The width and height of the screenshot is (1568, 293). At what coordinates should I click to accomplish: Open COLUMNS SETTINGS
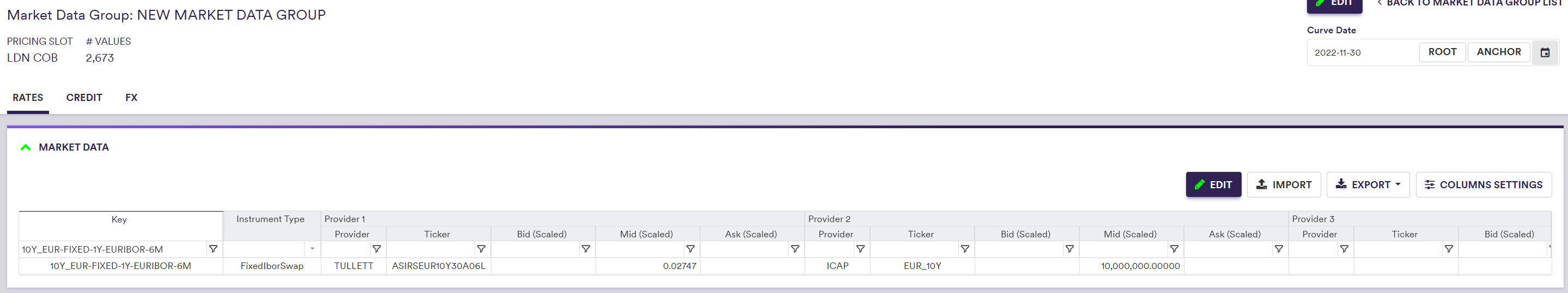pos(1483,184)
